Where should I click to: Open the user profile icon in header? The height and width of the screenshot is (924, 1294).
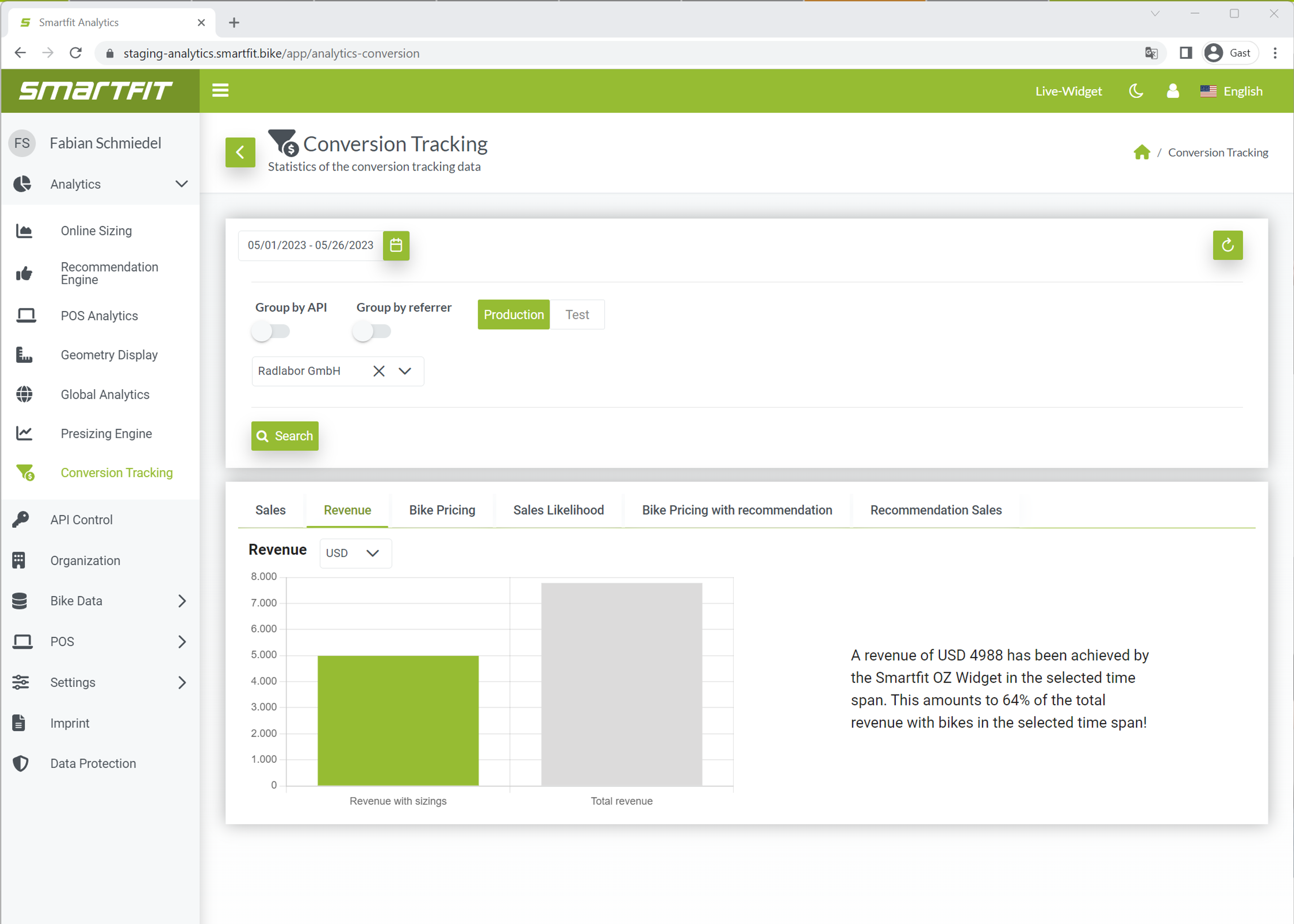tap(1173, 91)
